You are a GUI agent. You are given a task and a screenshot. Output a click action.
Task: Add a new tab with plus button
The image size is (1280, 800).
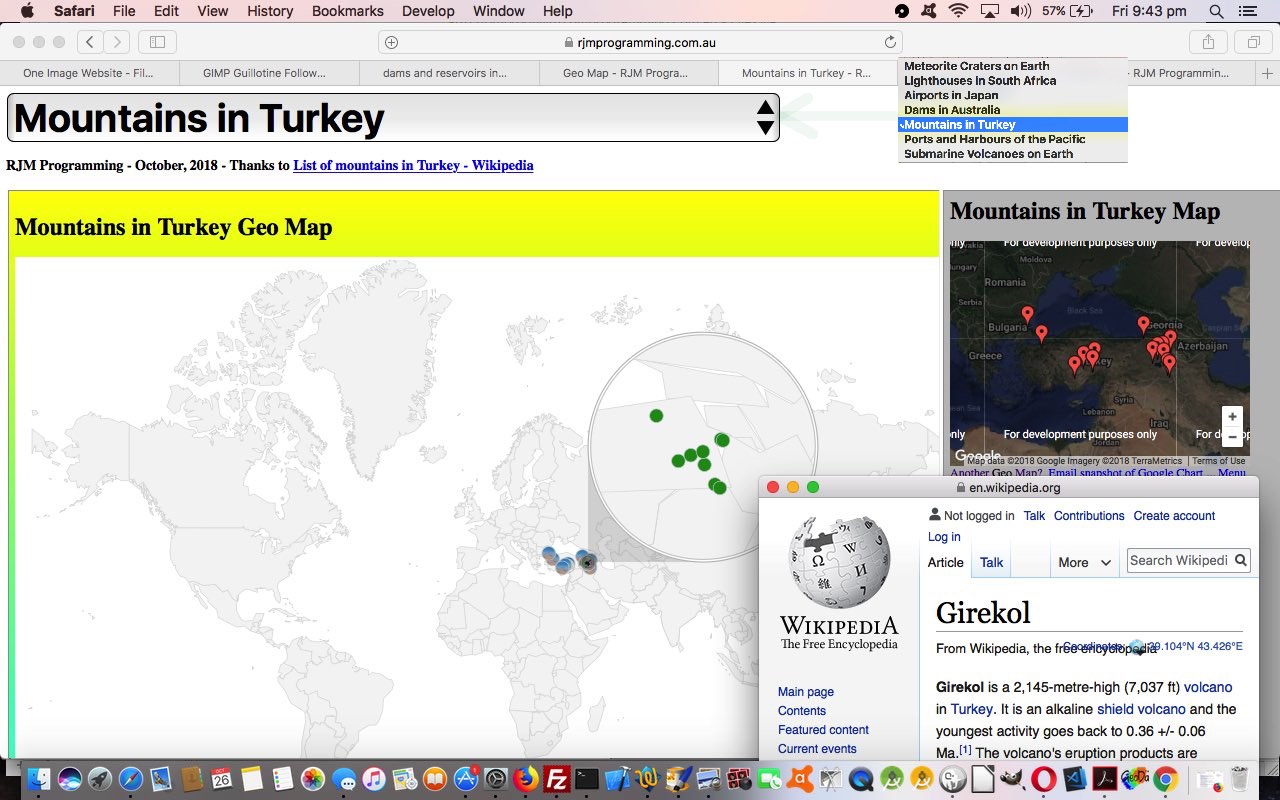point(1268,73)
